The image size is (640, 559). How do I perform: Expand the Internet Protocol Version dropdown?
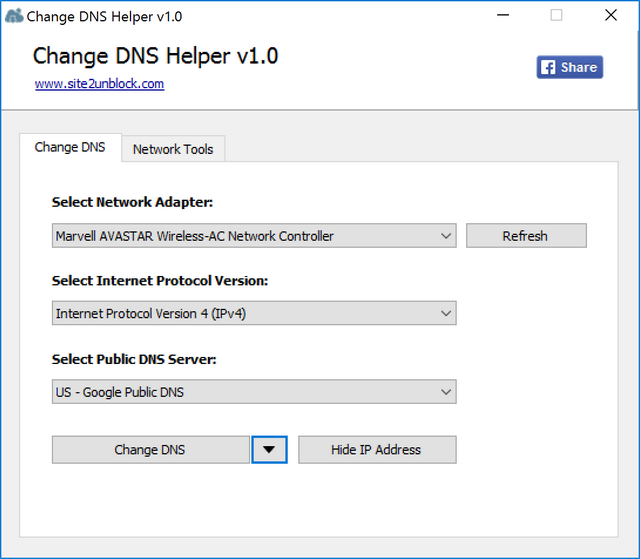click(x=254, y=313)
